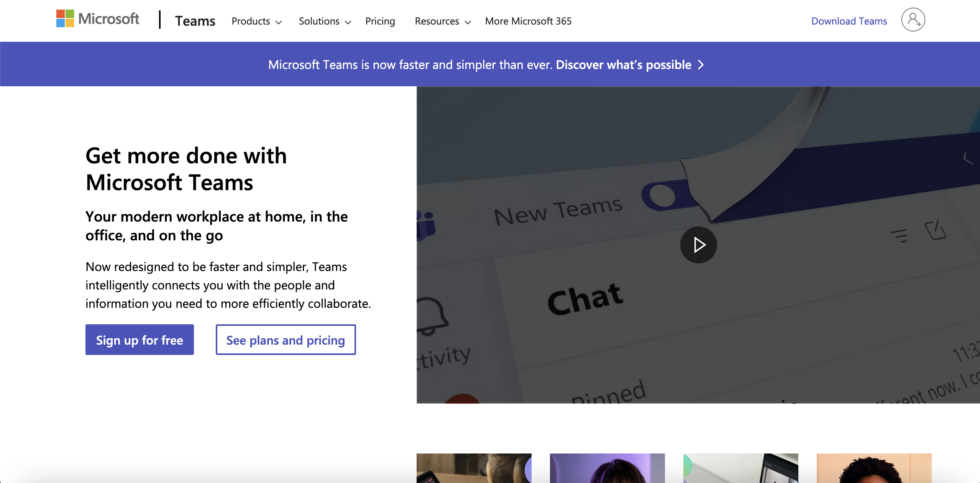Select More Microsoft 365 in the navigation
The image size is (980, 483).
[x=528, y=21]
